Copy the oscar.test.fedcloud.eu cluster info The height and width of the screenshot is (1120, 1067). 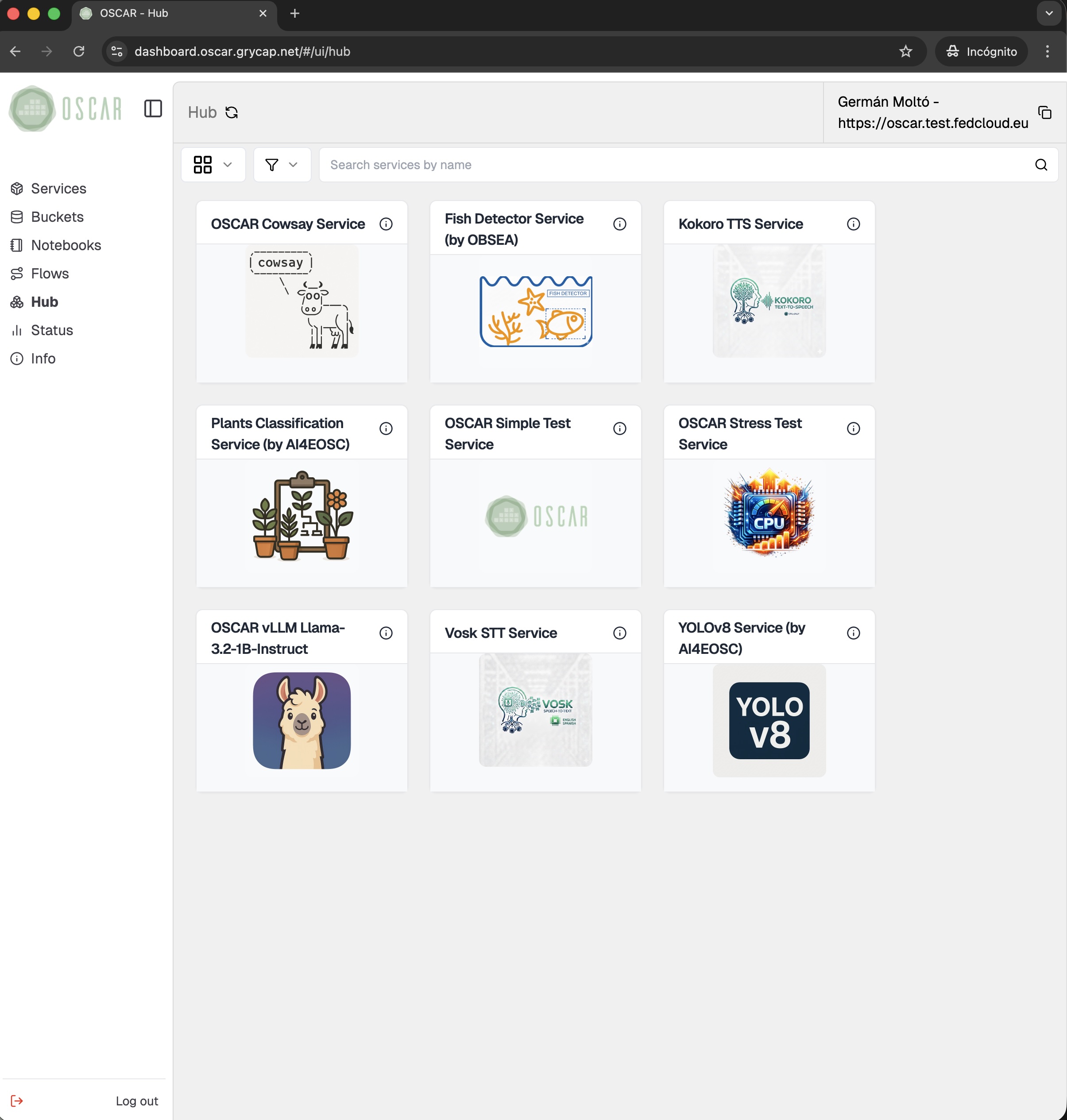(1045, 112)
